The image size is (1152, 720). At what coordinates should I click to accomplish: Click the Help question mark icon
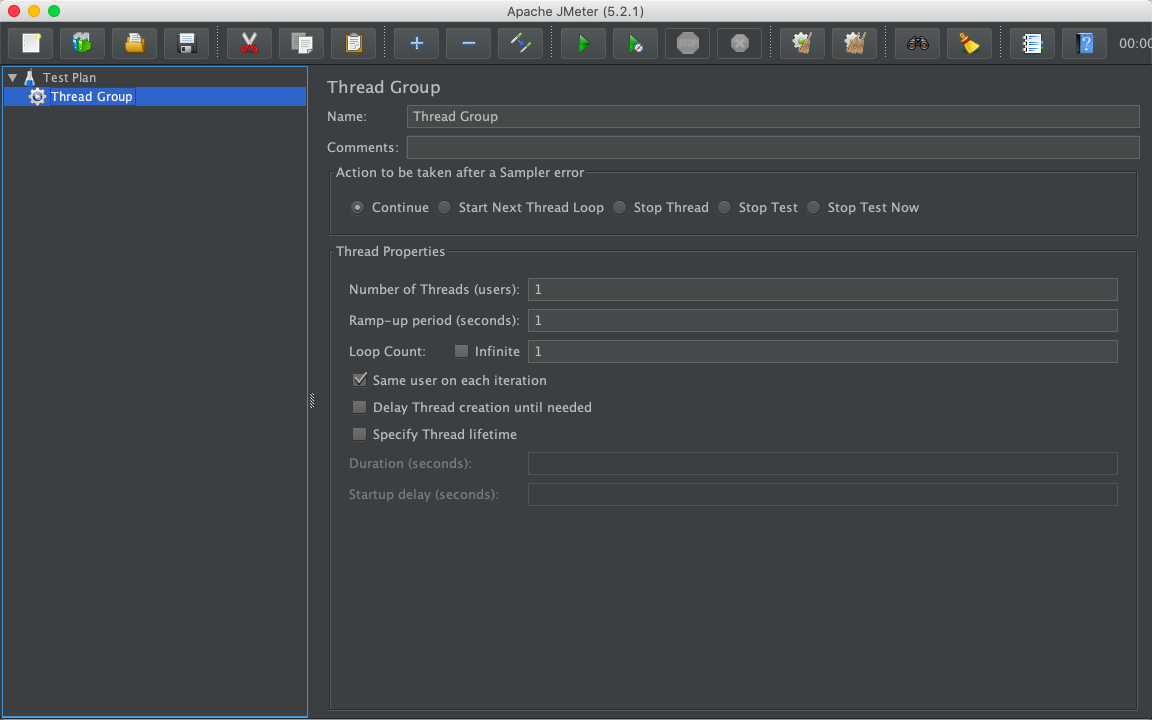(x=1085, y=44)
